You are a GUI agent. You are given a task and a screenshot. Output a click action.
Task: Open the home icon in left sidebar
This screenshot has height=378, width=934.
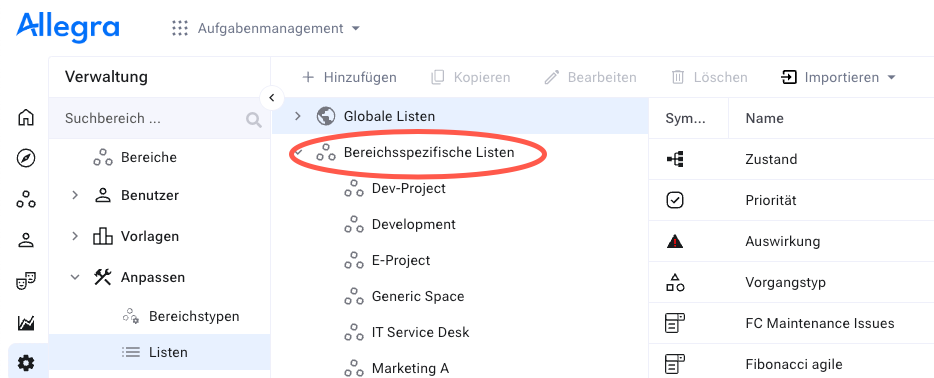[26, 117]
